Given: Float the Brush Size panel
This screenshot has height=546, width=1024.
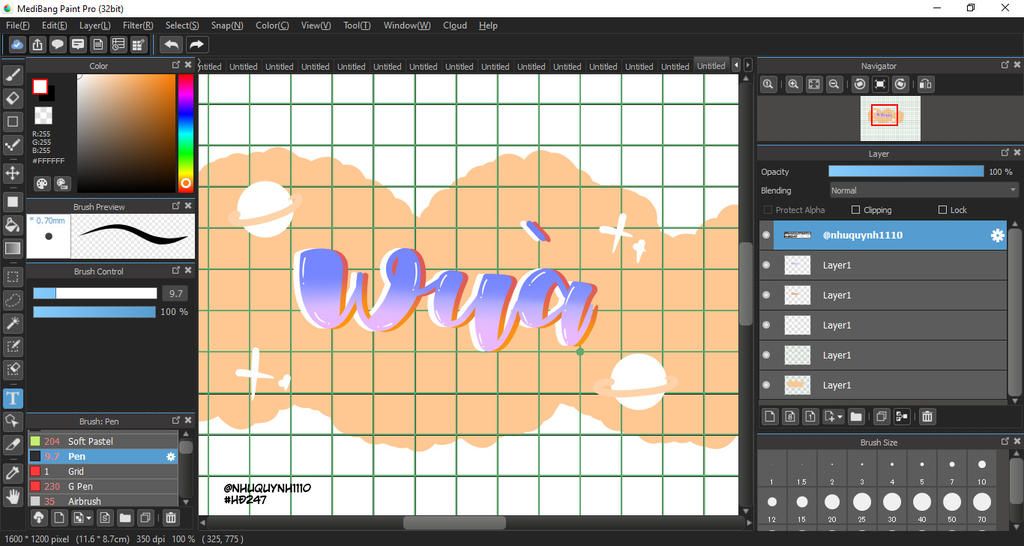Looking at the screenshot, I should [x=1005, y=442].
